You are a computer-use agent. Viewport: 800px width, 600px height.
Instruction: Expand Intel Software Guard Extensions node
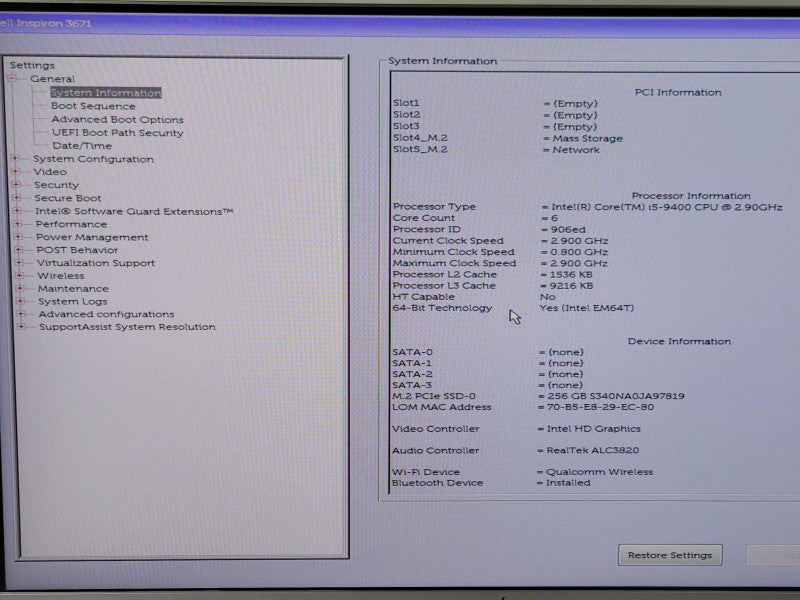click(17, 211)
